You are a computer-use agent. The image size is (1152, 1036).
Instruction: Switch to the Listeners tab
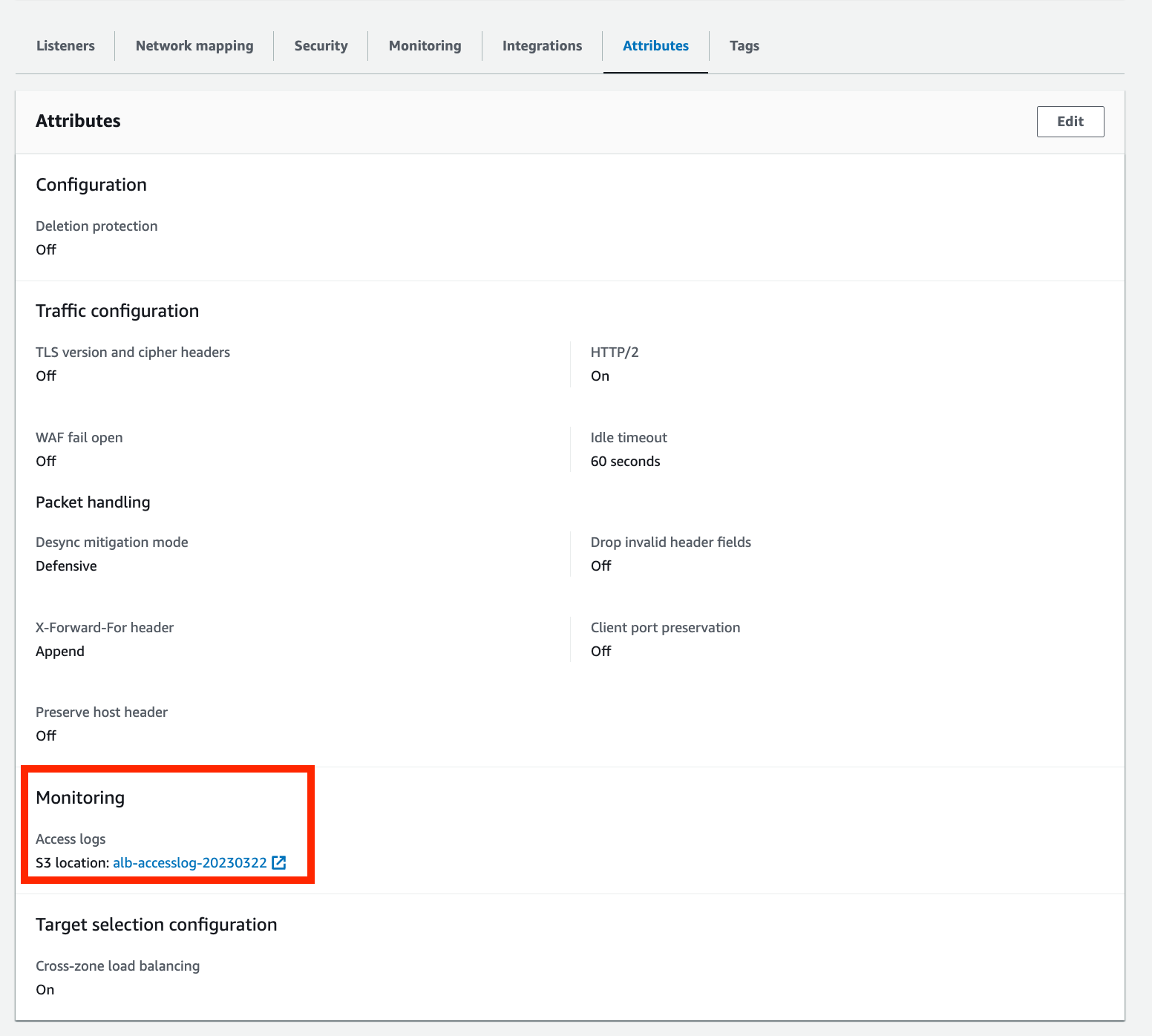[65, 45]
